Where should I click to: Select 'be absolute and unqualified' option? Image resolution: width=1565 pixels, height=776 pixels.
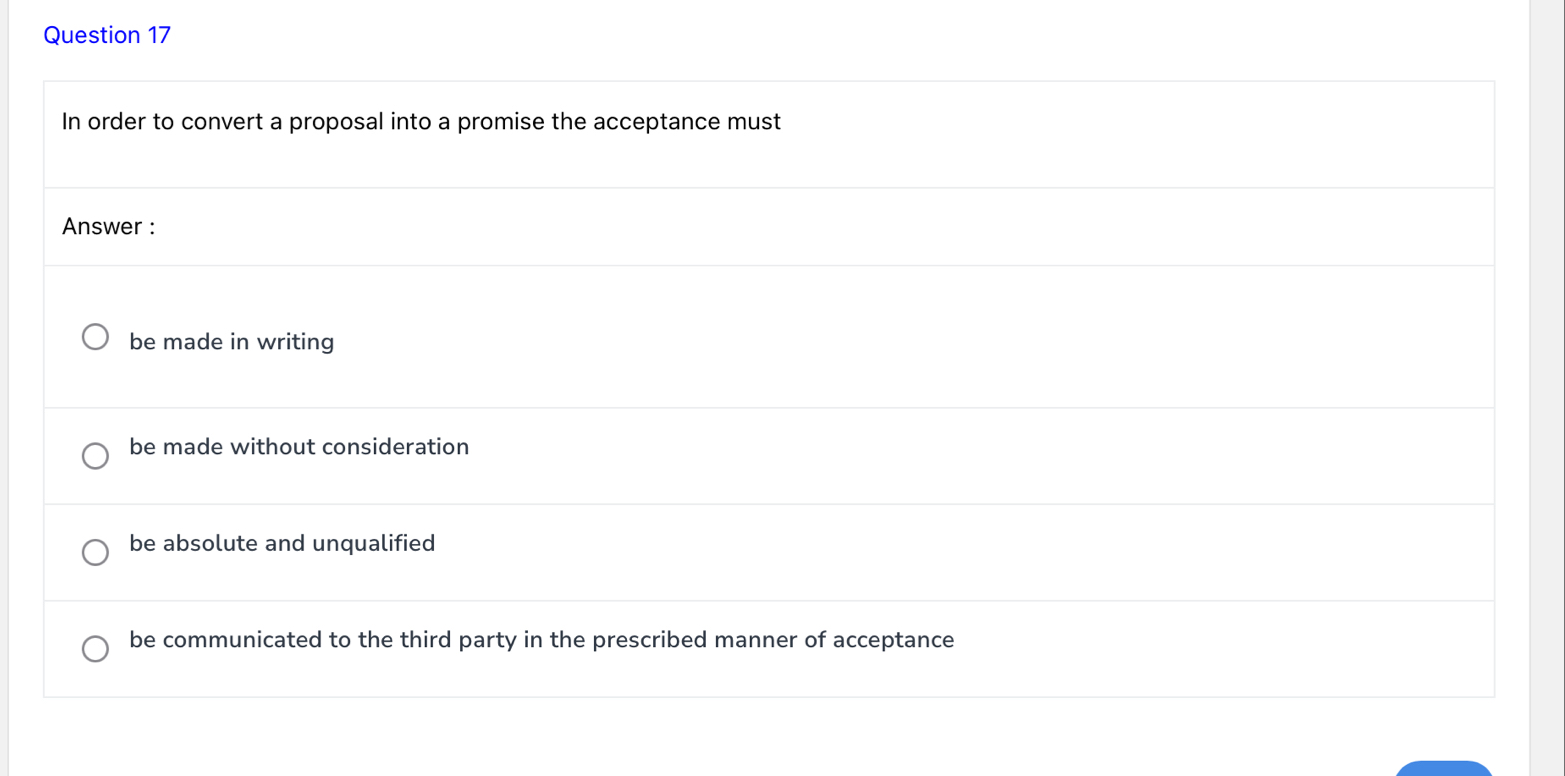pos(282,544)
